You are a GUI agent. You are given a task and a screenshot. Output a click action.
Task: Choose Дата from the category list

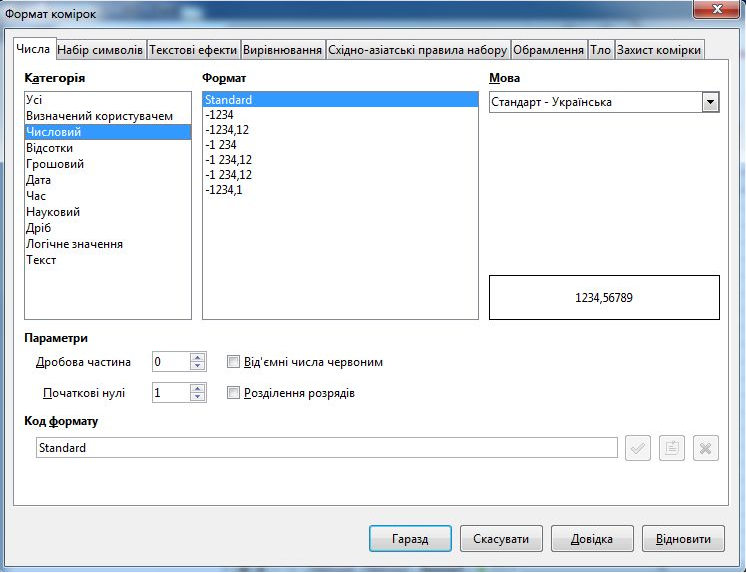click(x=39, y=180)
